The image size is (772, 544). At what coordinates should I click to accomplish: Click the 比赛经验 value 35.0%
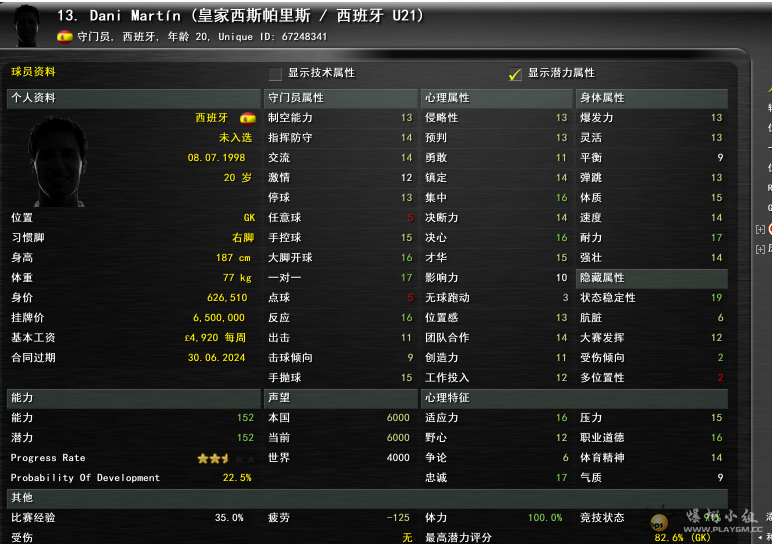229,518
